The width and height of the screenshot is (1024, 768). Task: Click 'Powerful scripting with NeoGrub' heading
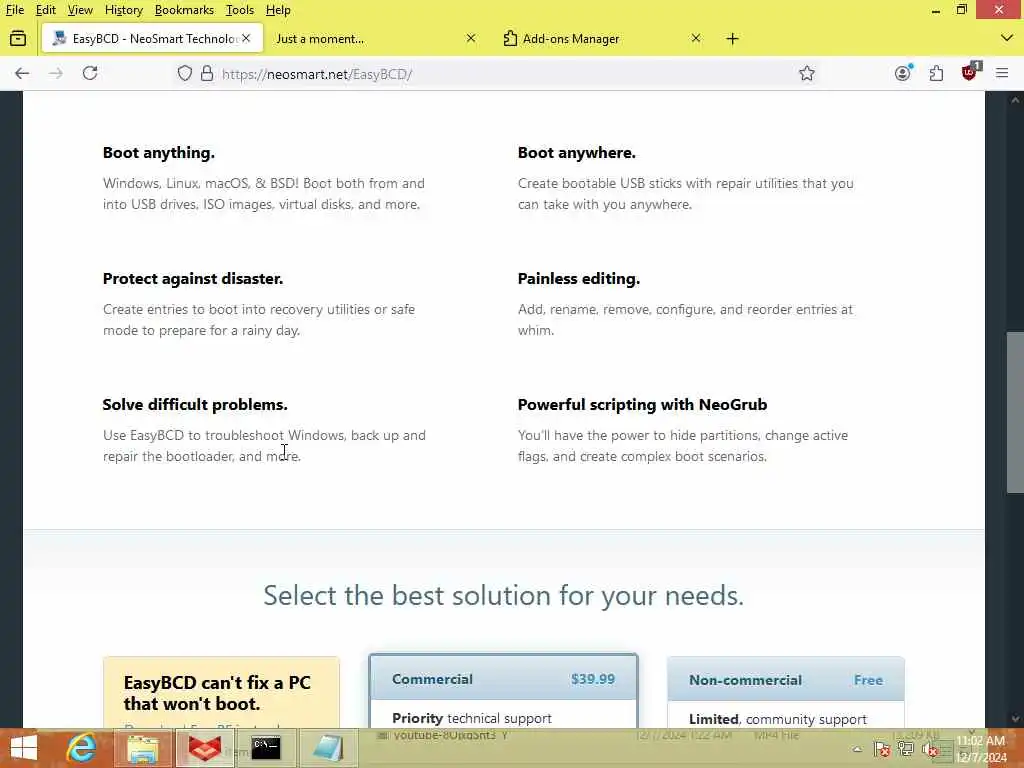click(642, 405)
